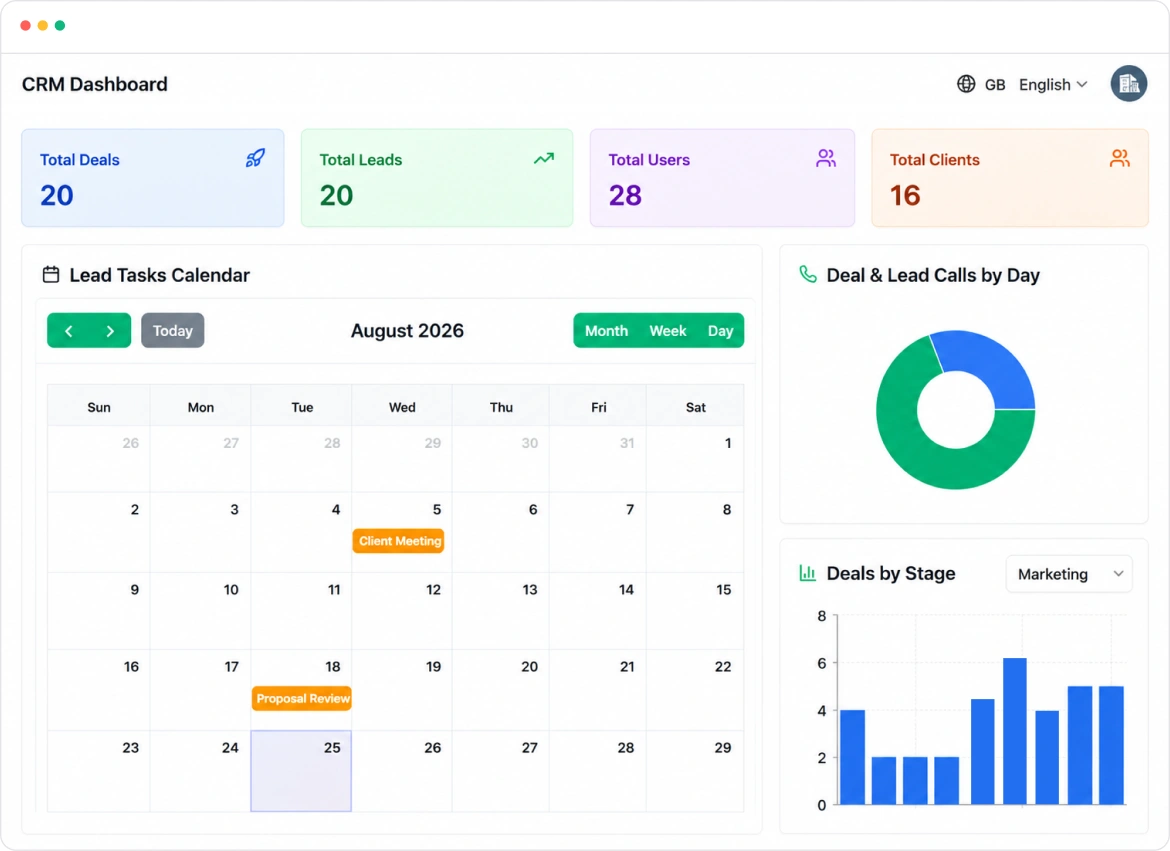Select day 9 in the calendar
The height and width of the screenshot is (851, 1170).
98,611
